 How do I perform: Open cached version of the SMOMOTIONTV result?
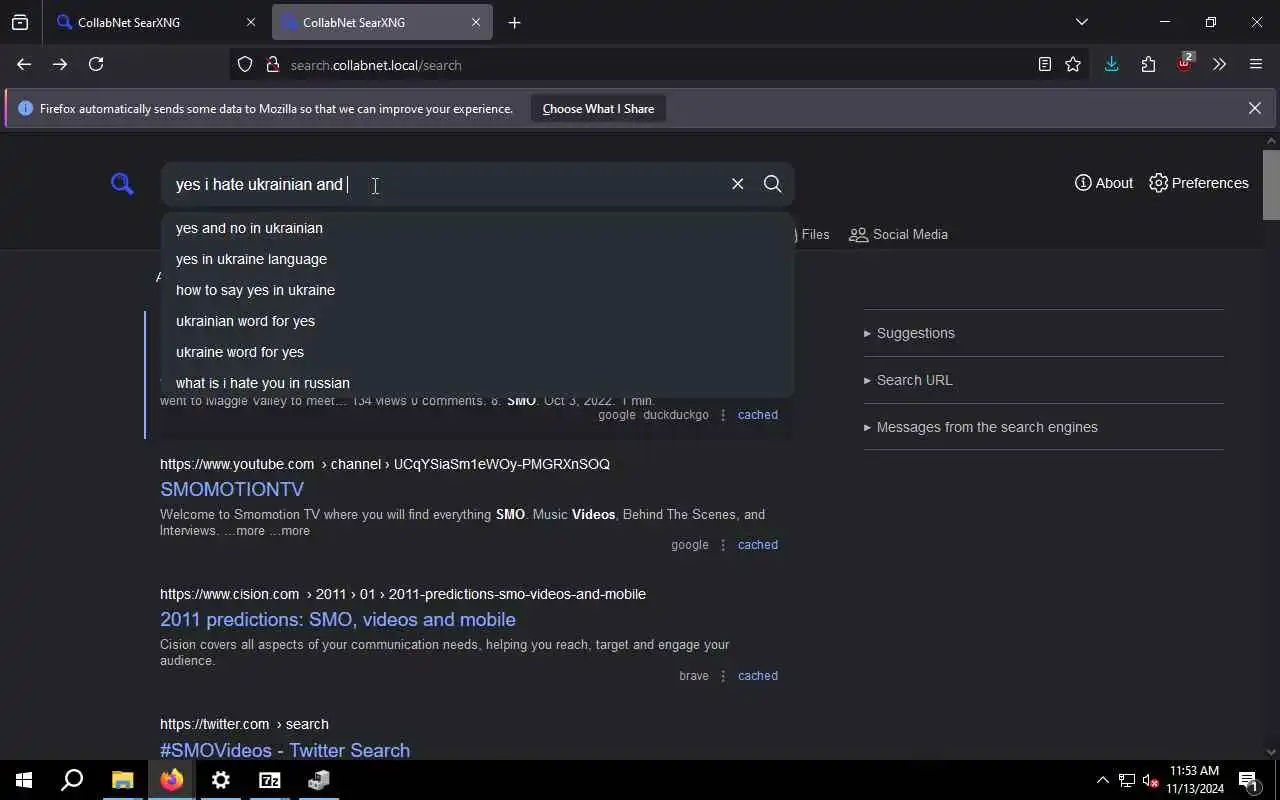pyautogui.click(x=757, y=545)
